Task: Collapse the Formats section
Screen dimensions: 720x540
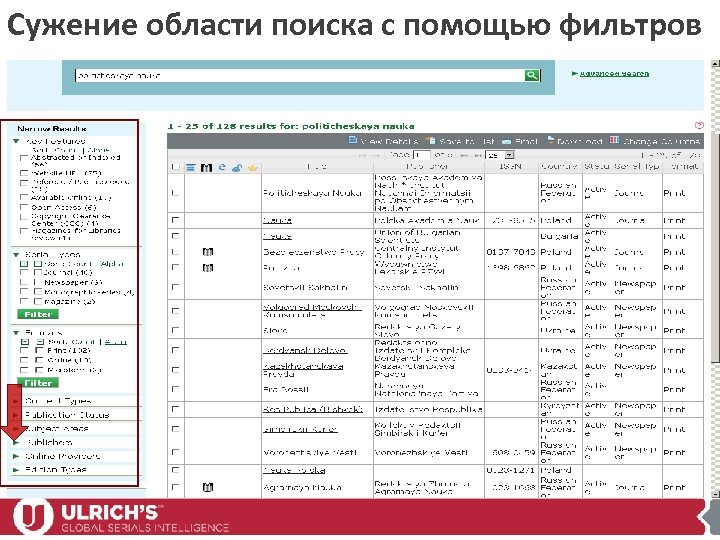Action: [16, 332]
